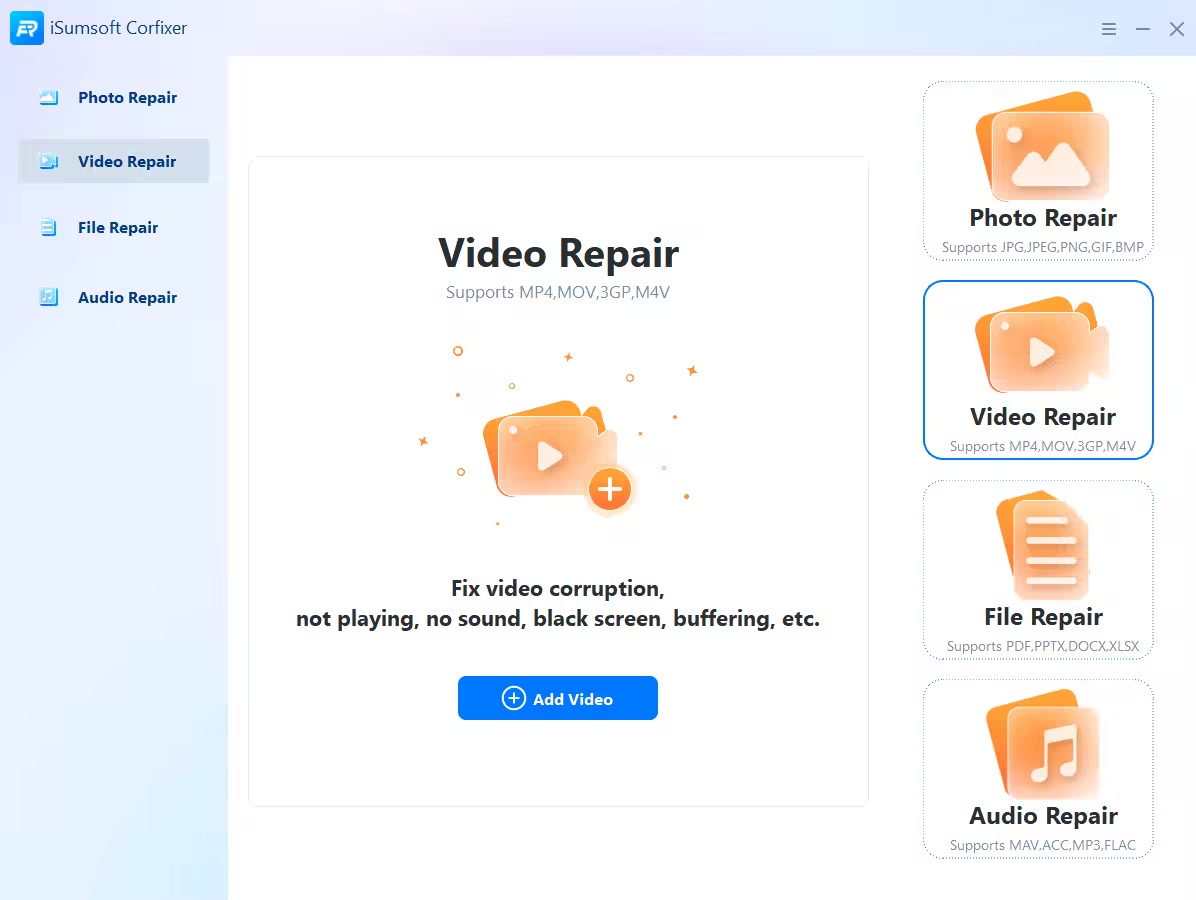Select the Video Repair card camera icon
Screen dimensions: 1196x900
1041,348
